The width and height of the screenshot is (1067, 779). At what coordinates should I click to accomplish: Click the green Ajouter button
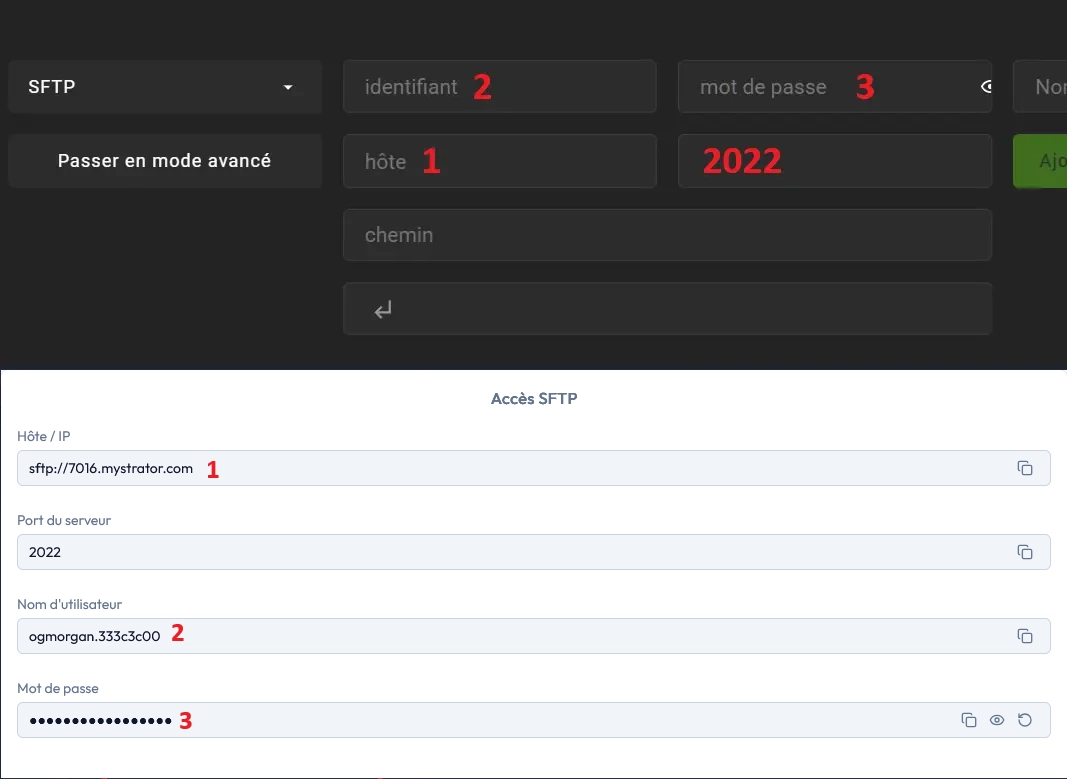[x=1041, y=161]
